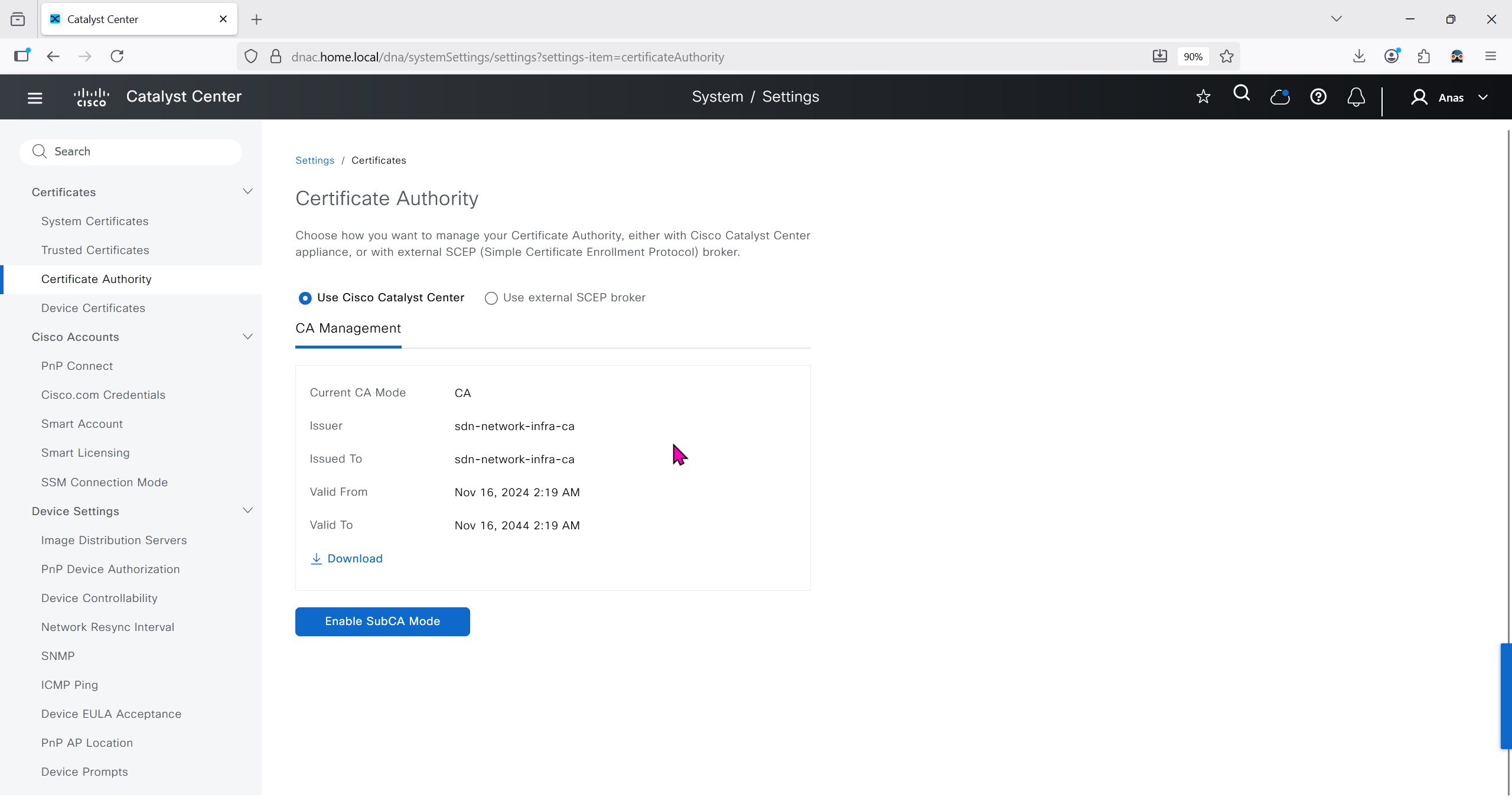Open the Anas user dropdown
The height and width of the screenshot is (807, 1512).
click(x=1449, y=97)
